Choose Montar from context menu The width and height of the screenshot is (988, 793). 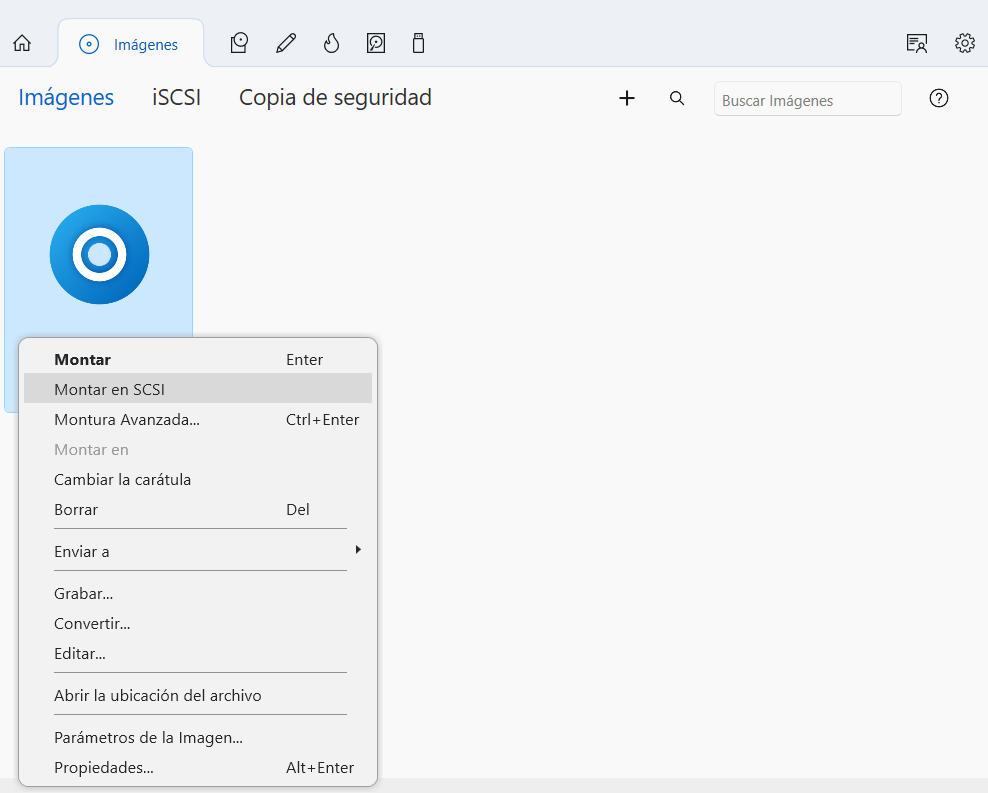pyautogui.click(x=198, y=360)
